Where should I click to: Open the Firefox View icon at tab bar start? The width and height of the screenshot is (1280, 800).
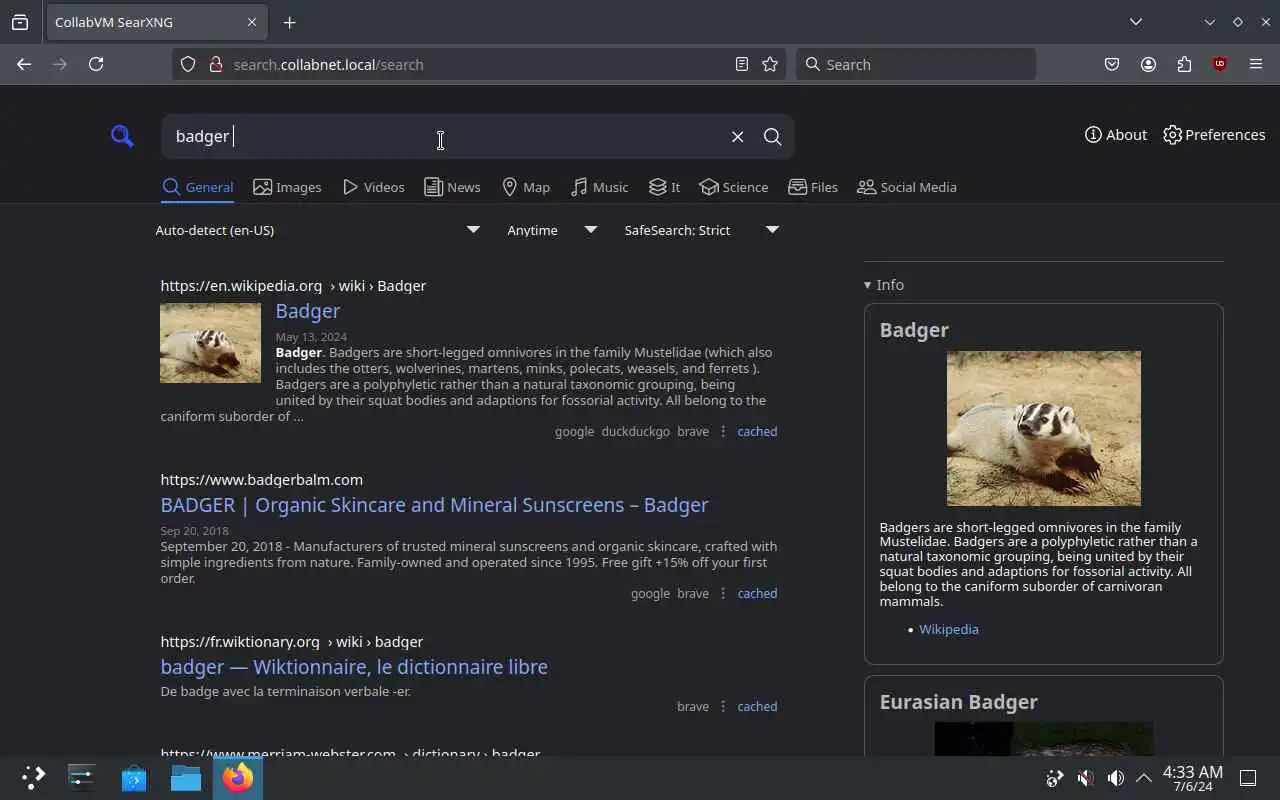(x=20, y=22)
